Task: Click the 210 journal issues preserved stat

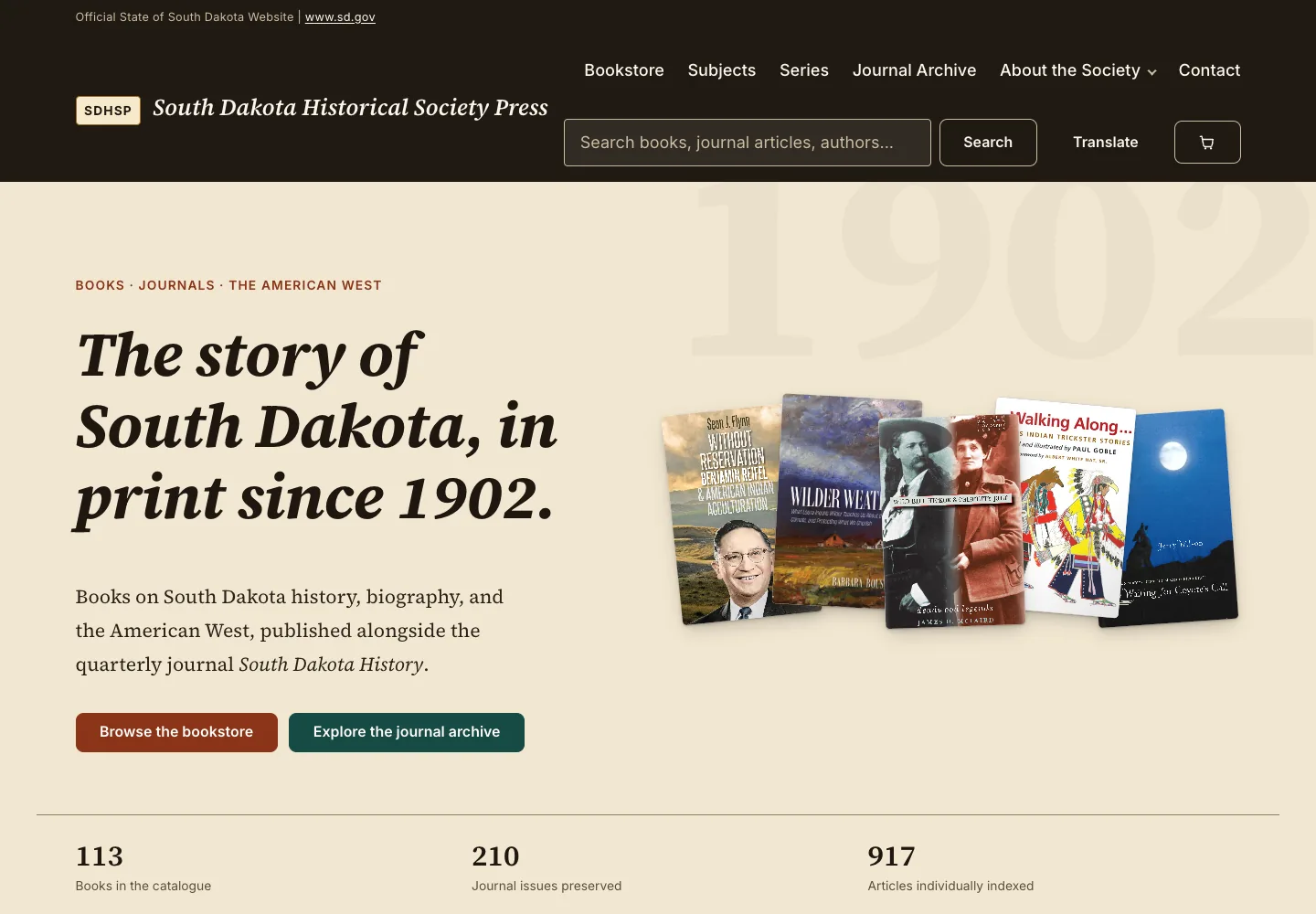Action: coord(547,866)
